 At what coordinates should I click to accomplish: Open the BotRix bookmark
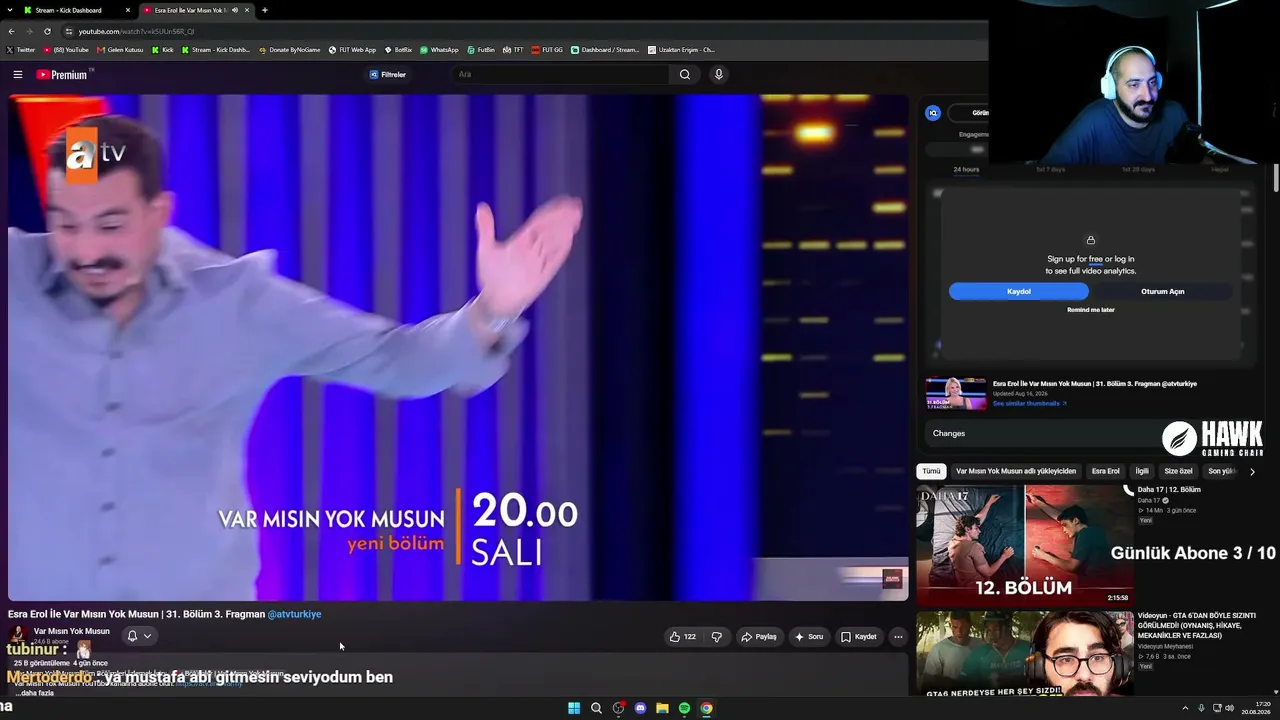coord(398,49)
